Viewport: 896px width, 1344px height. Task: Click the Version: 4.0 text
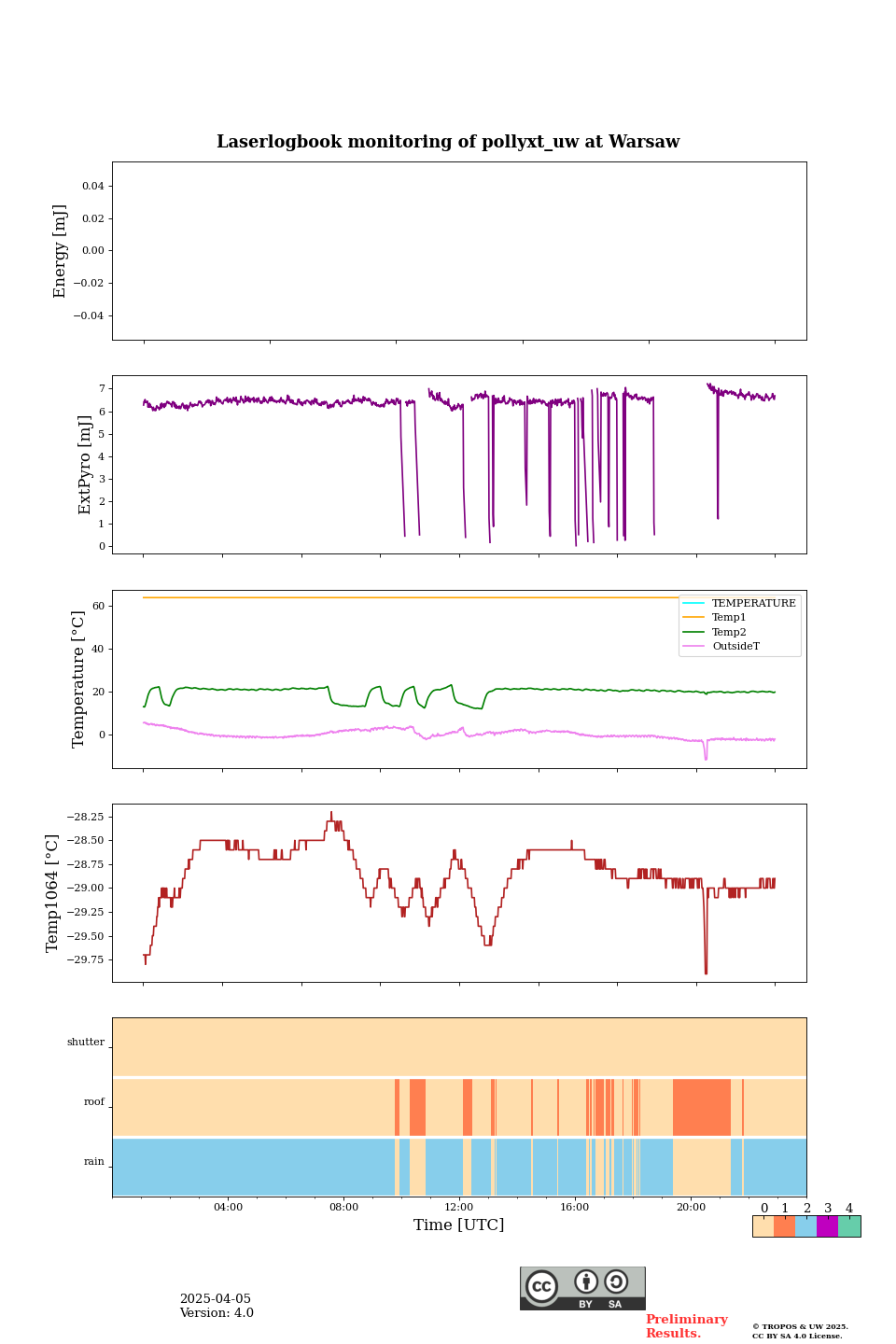(x=217, y=1313)
